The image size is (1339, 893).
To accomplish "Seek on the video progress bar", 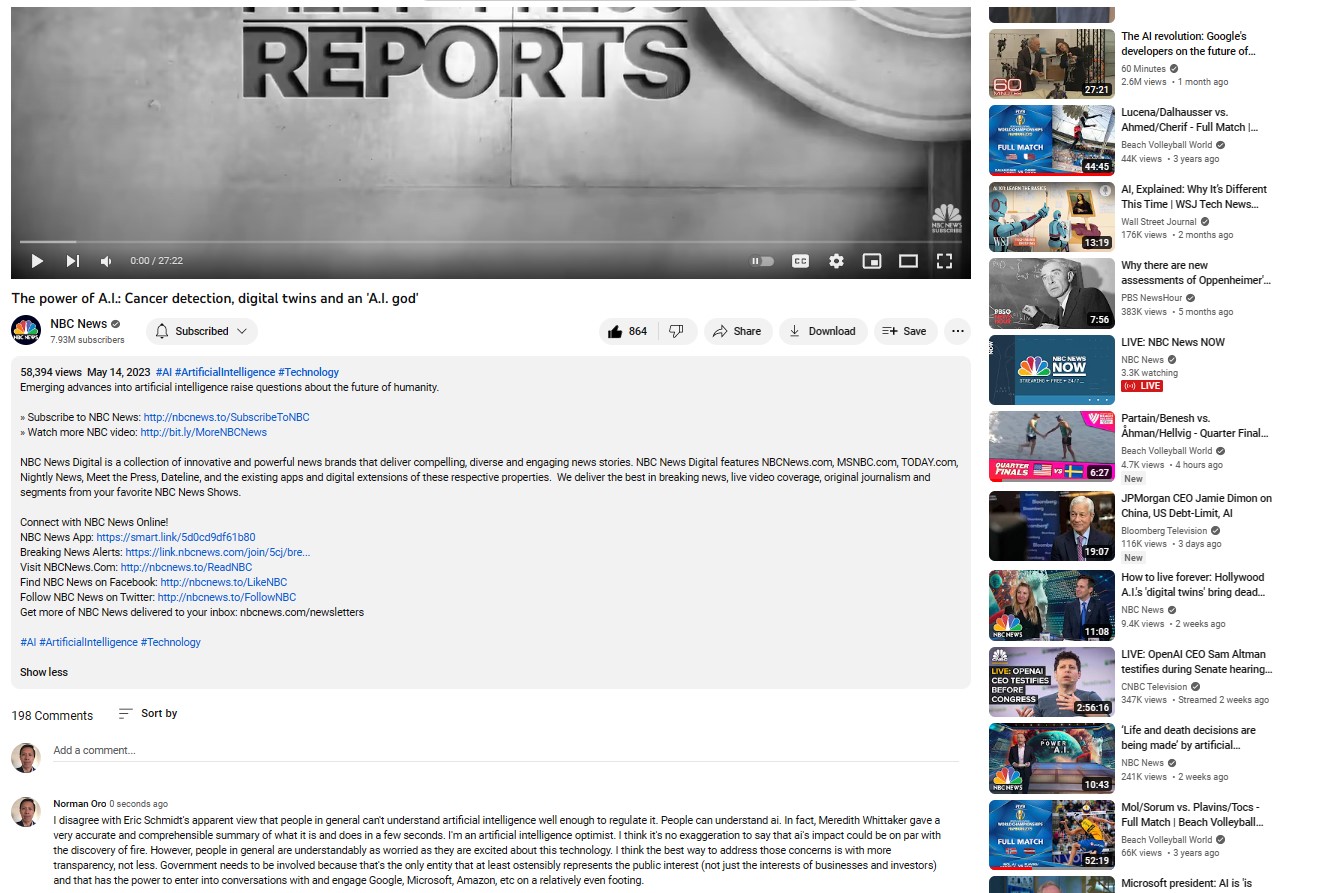I will tap(490, 242).
